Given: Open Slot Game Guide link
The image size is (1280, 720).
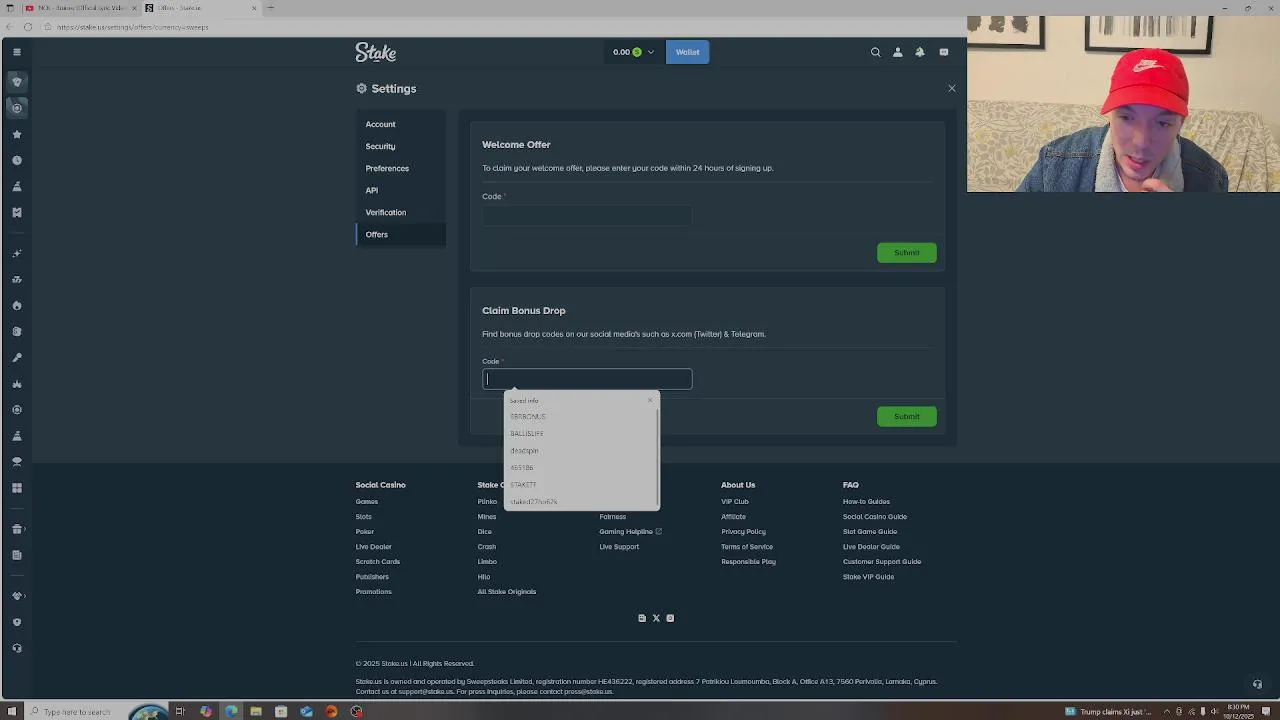Looking at the screenshot, I should pos(870,531).
